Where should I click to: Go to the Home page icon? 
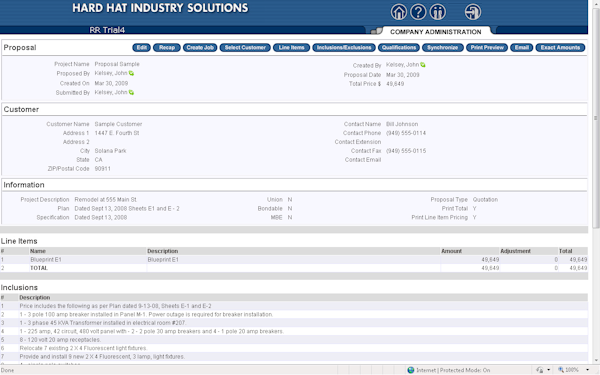coord(398,12)
